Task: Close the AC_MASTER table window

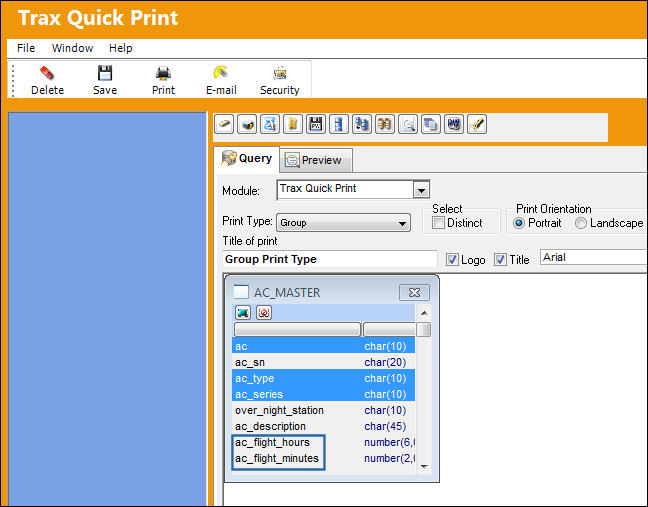Action: point(414,293)
